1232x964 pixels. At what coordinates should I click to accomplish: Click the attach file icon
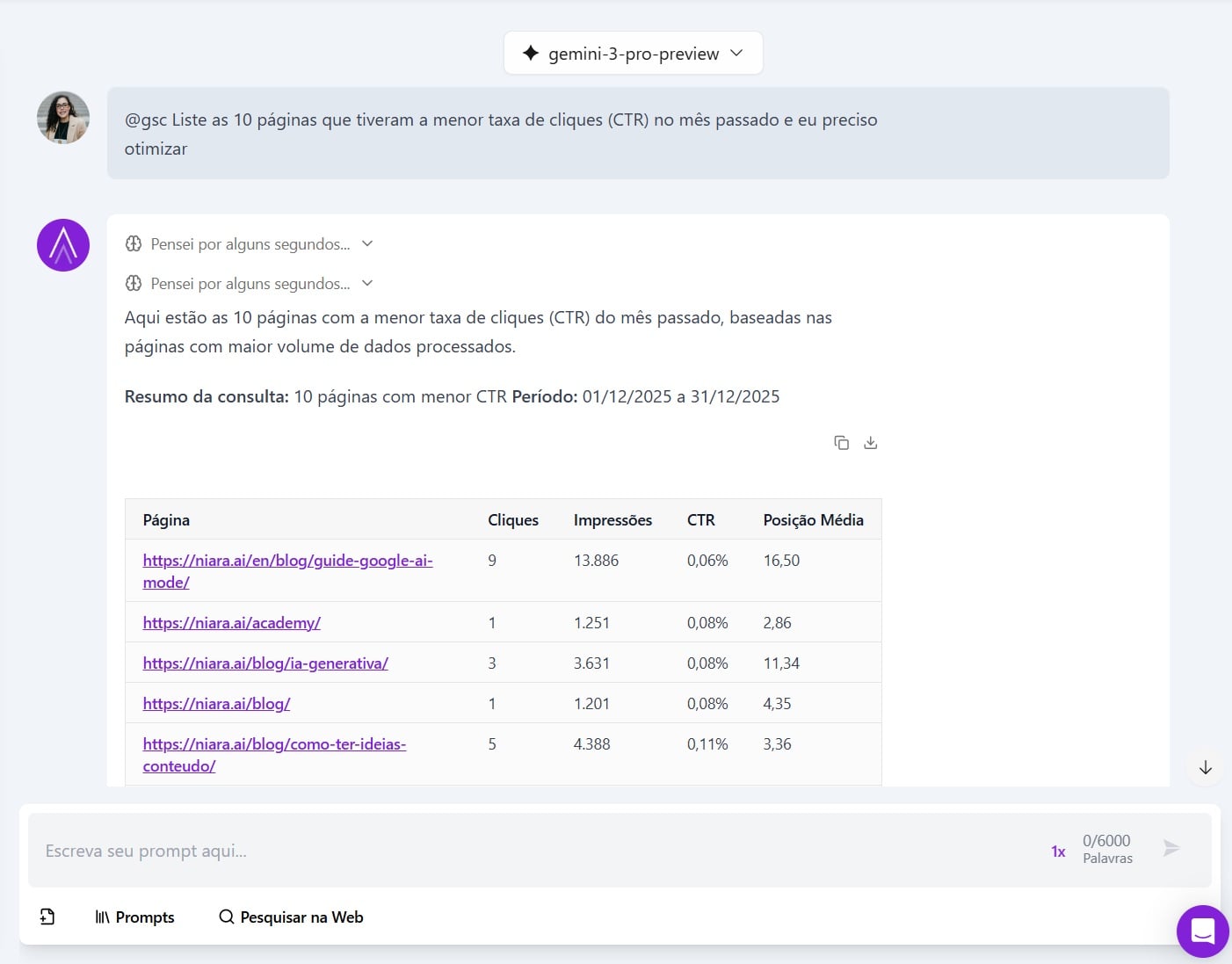pos(47,917)
